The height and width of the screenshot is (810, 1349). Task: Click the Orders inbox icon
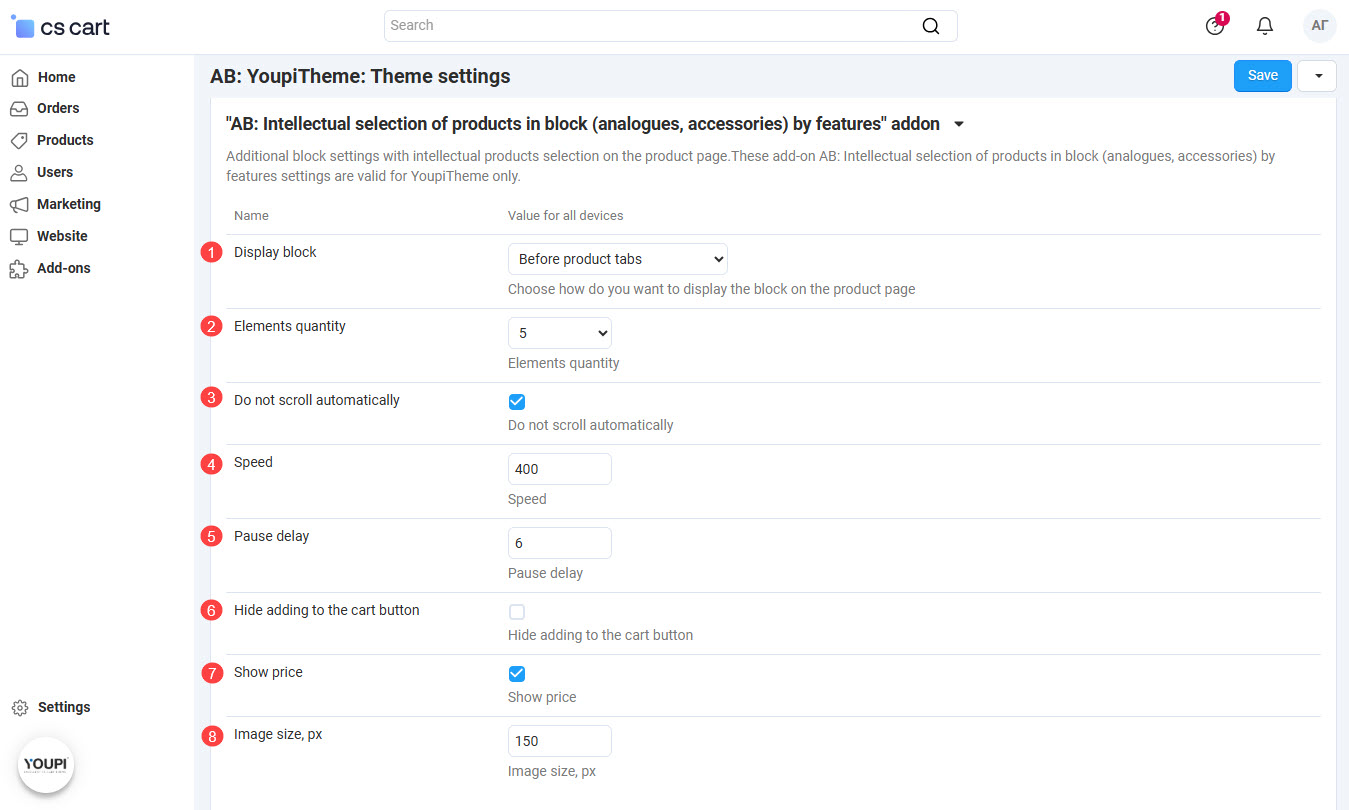click(19, 108)
